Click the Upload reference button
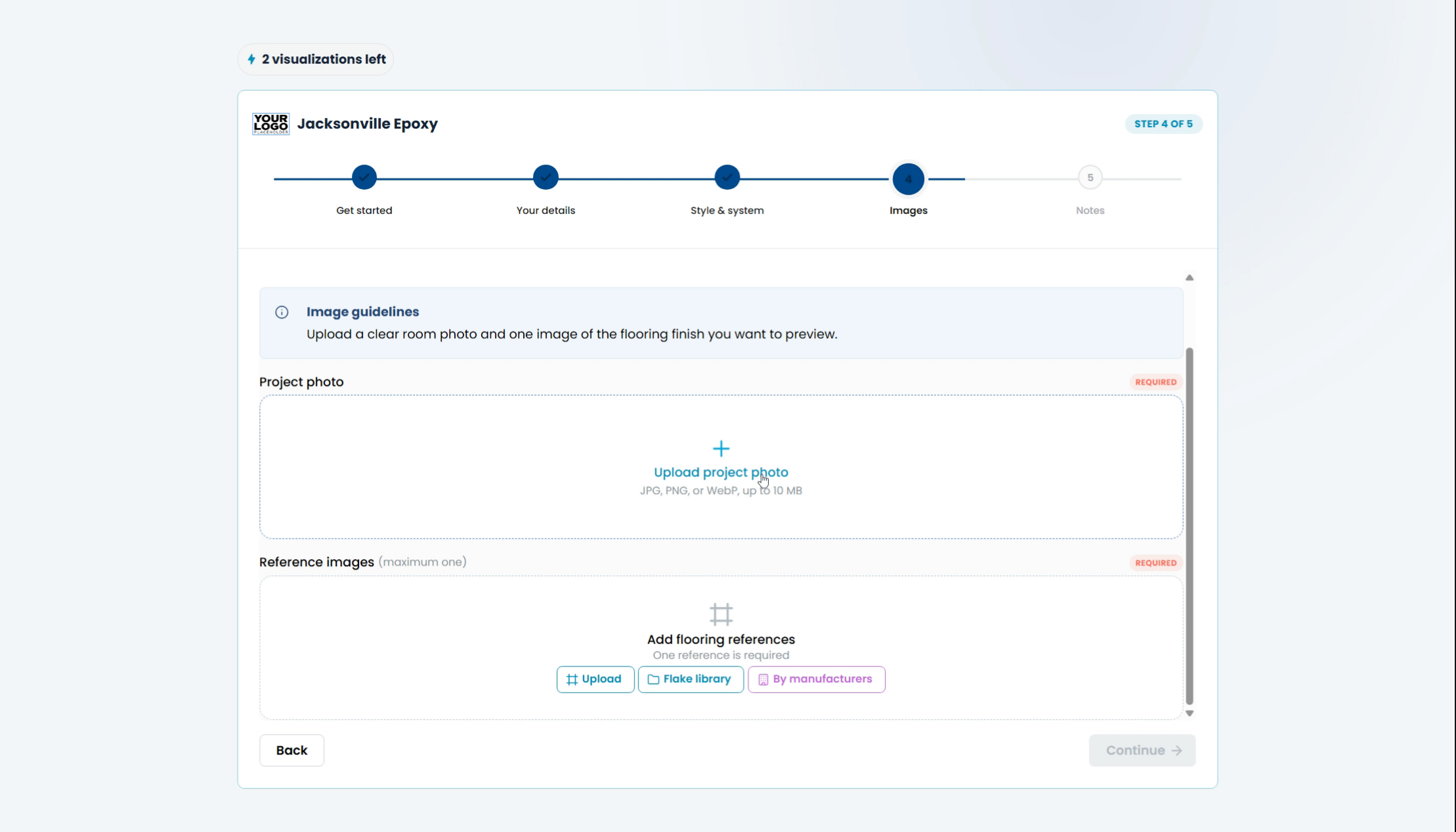1456x832 pixels. 595,679
